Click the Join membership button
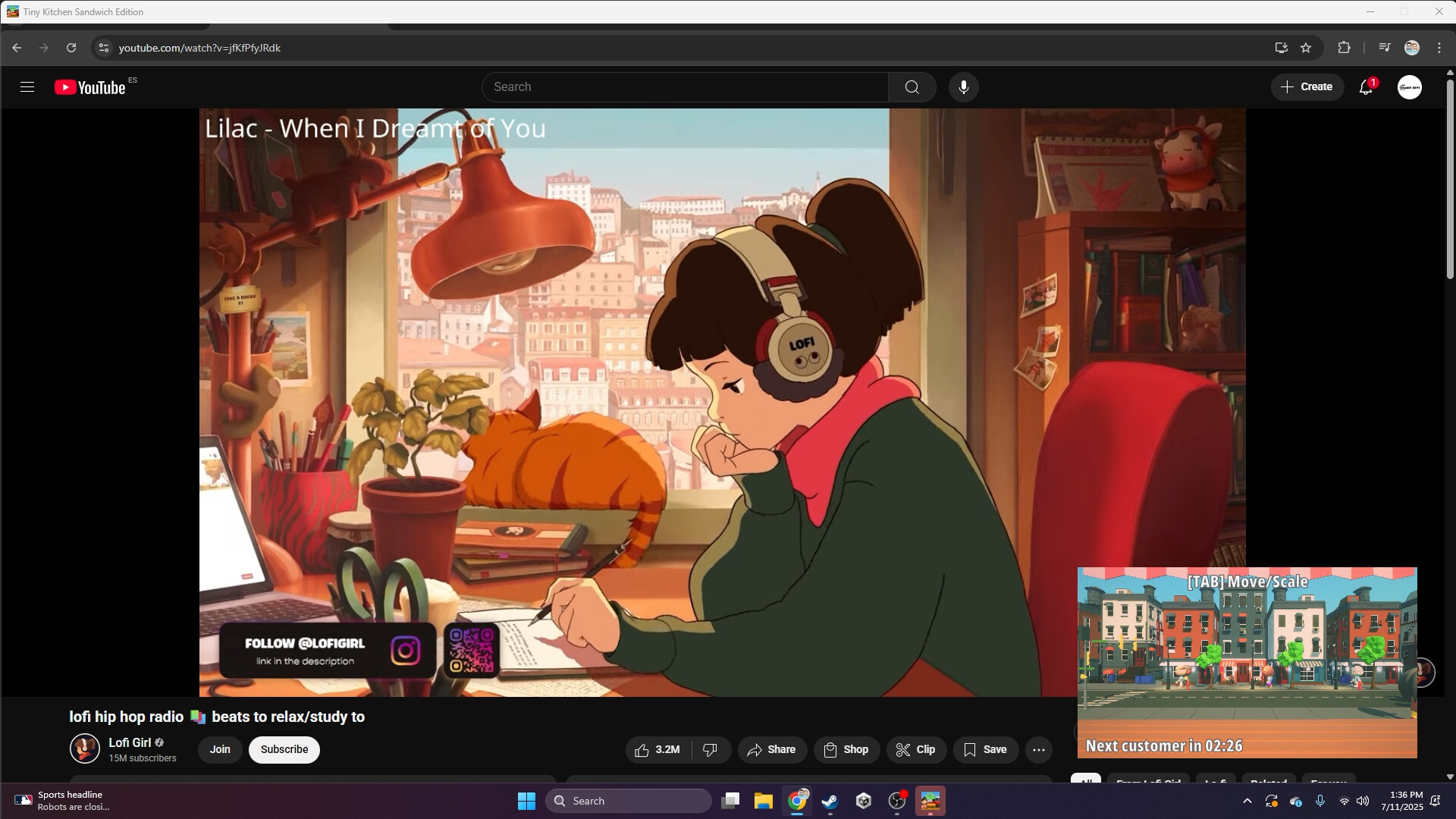The width and height of the screenshot is (1456, 819). coord(220,749)
